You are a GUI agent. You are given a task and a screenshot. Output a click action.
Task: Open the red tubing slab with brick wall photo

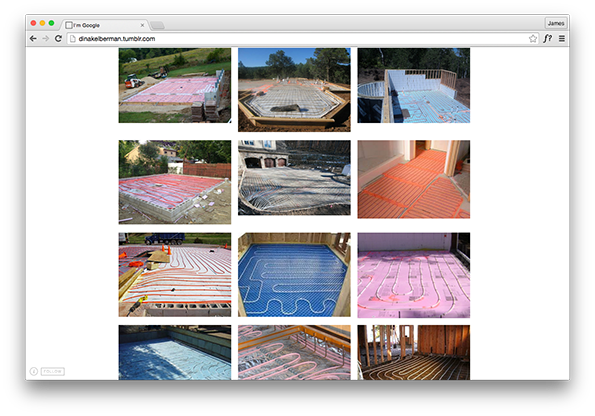[x=175, y=182]
